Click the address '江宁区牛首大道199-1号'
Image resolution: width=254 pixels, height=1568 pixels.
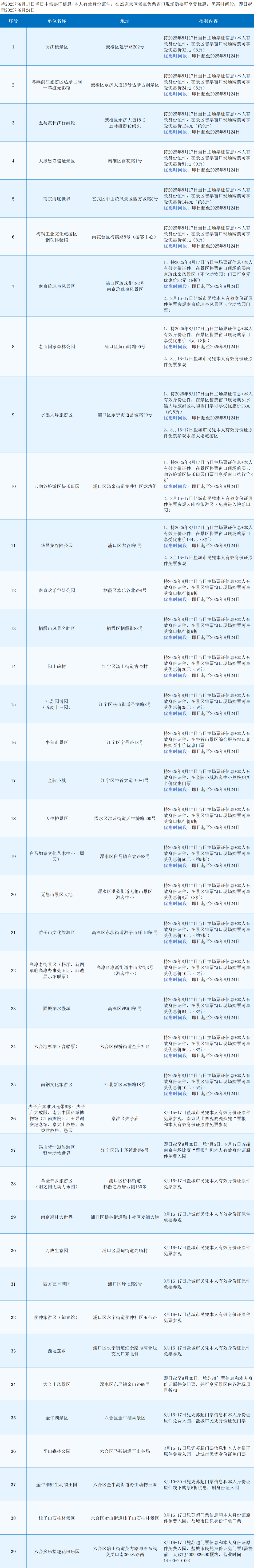(125, 780)
